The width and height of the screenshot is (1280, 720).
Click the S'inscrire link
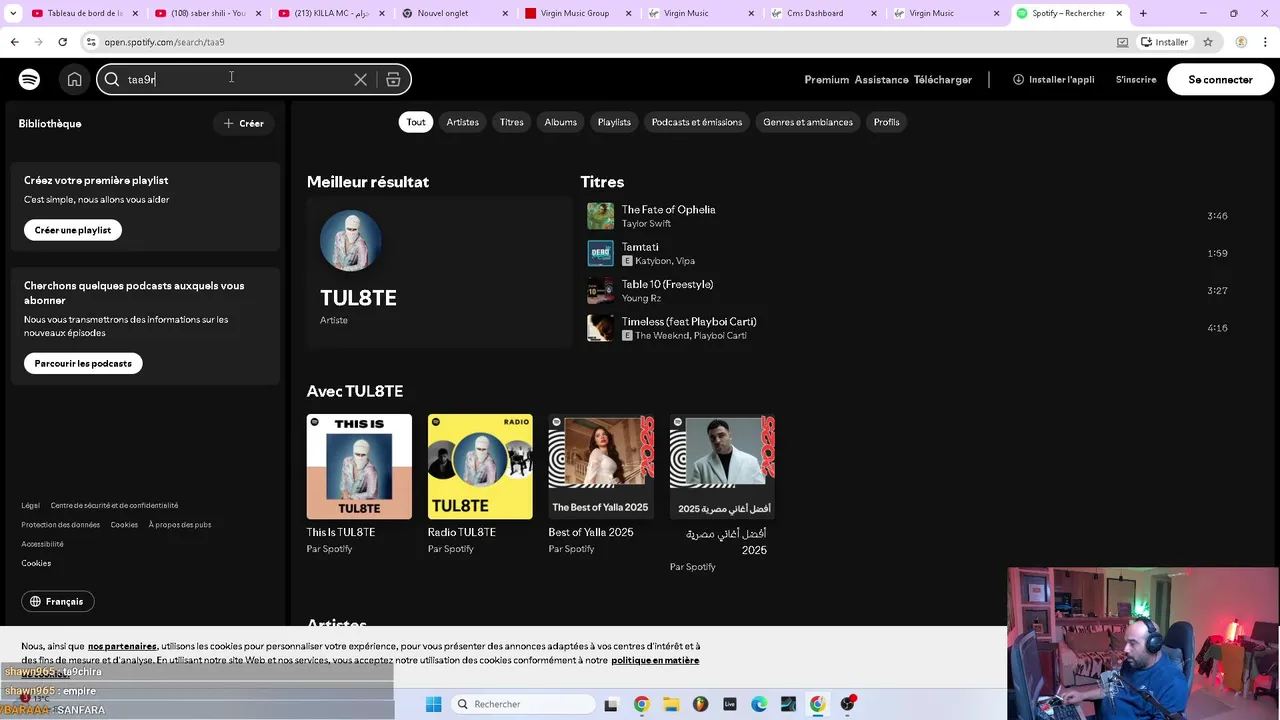tap(1136, 80)
